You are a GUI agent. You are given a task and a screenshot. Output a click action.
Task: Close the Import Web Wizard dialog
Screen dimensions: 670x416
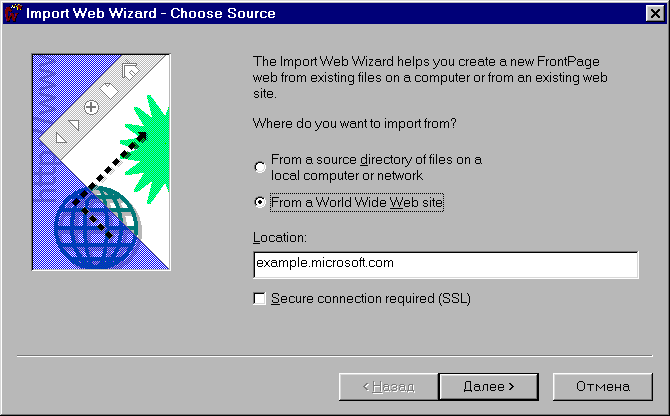pyautogui.click(x=653, y=13)
